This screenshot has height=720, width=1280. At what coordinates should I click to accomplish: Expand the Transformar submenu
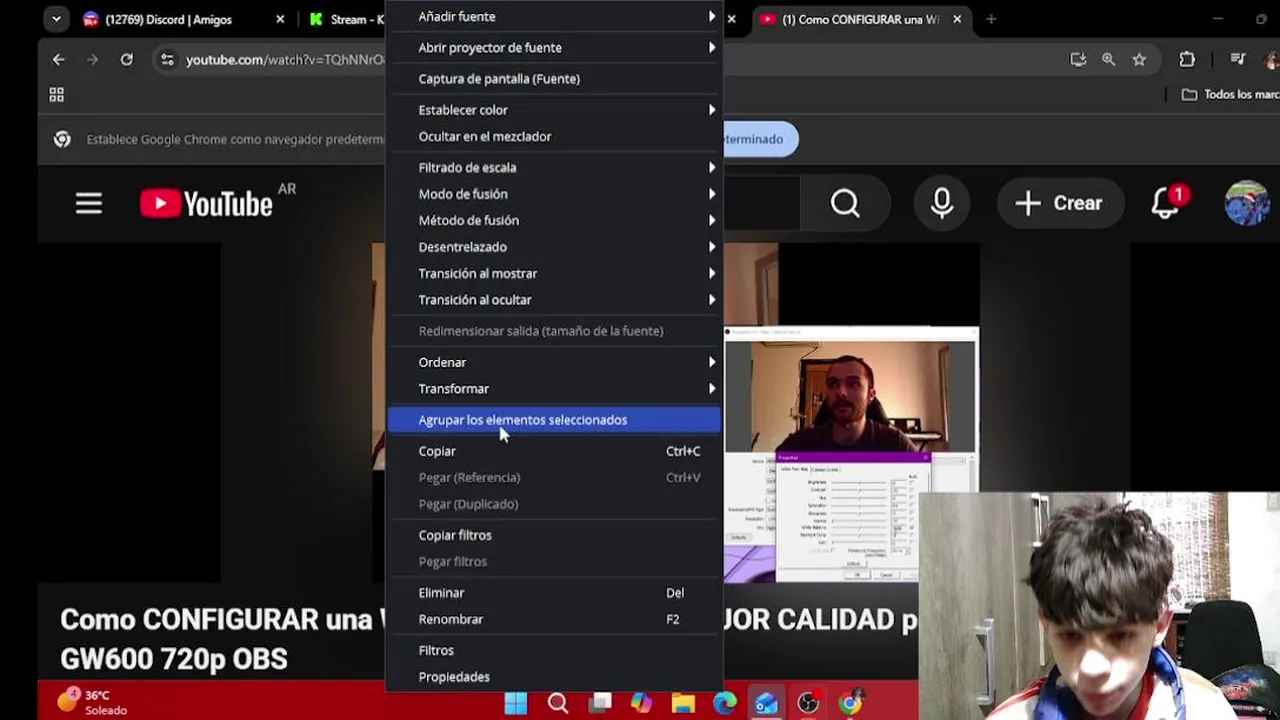point(554,389)
